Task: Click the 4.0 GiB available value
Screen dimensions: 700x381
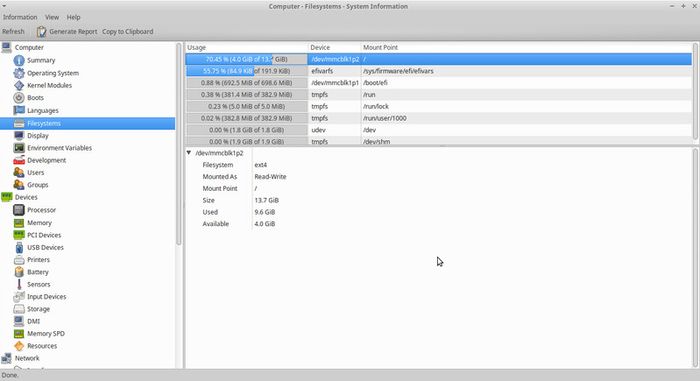Action: [265, 224]
